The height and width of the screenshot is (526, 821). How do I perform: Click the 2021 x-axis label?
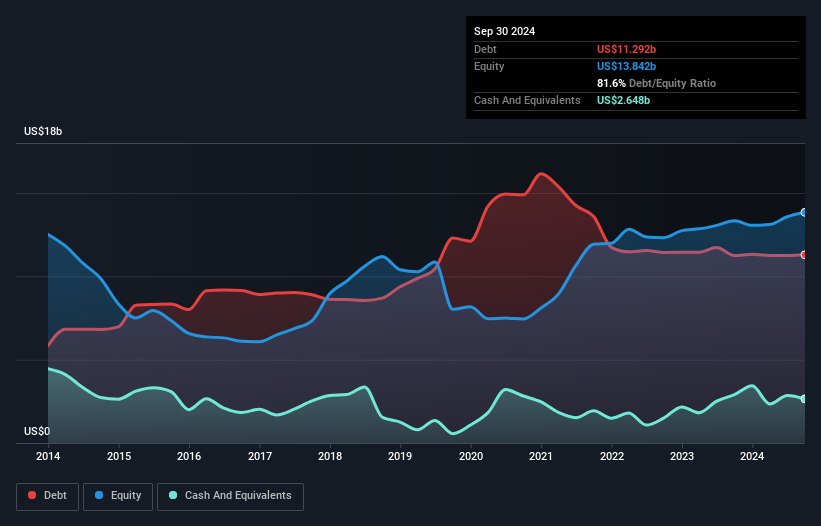[x=541, y=456]
